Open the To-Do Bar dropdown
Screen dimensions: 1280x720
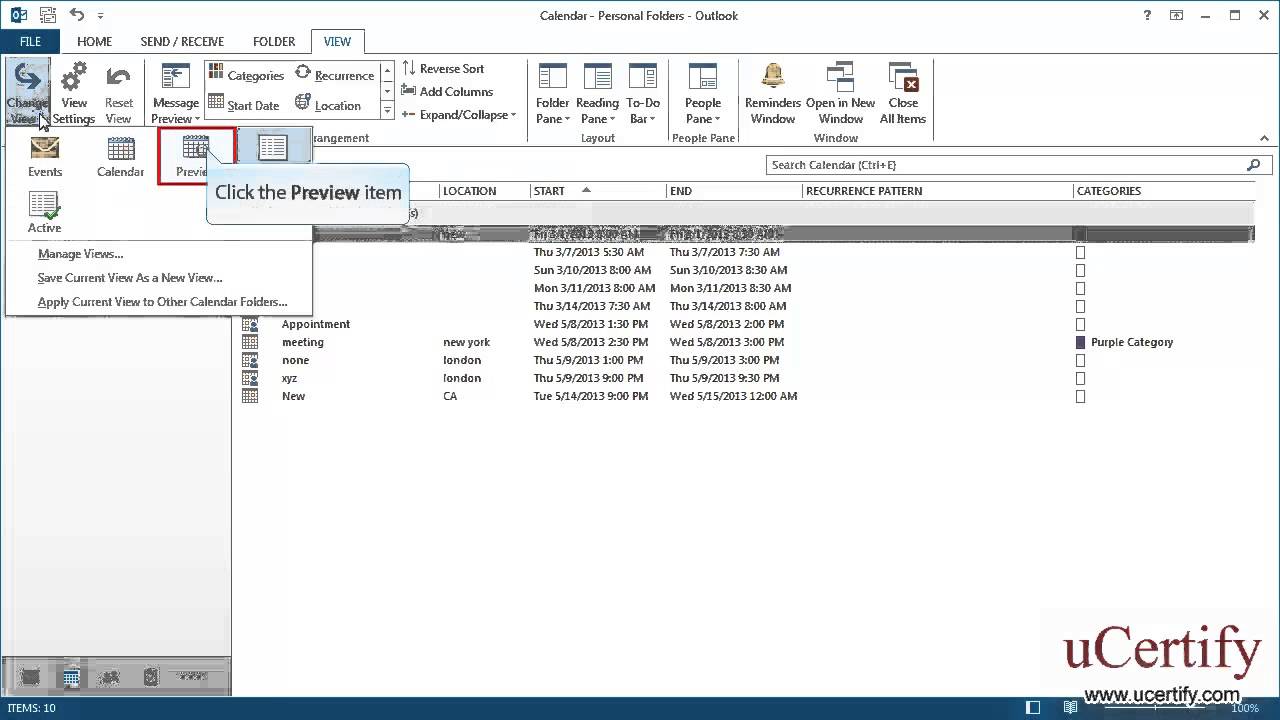tap(643, 93)
